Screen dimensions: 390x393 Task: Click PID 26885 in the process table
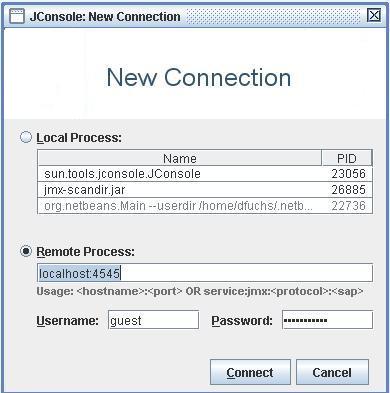(x=348, y=190)
